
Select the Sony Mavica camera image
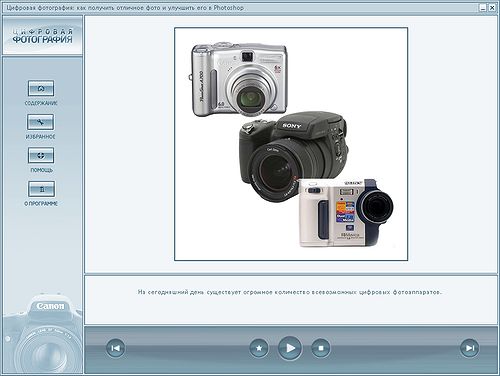pos(346,213)
